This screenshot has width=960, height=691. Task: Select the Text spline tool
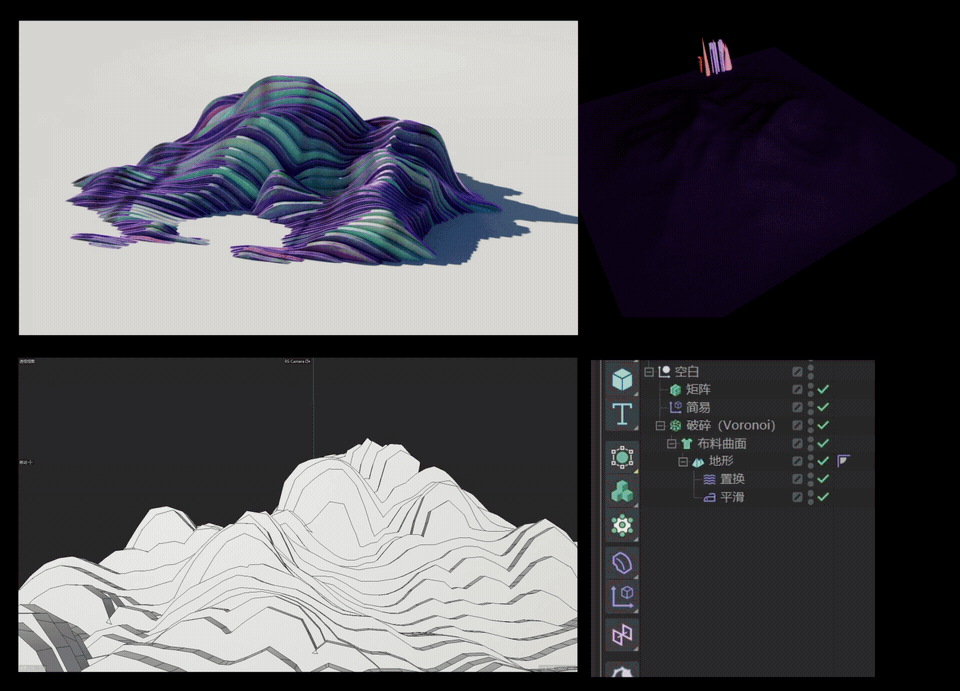622,414
